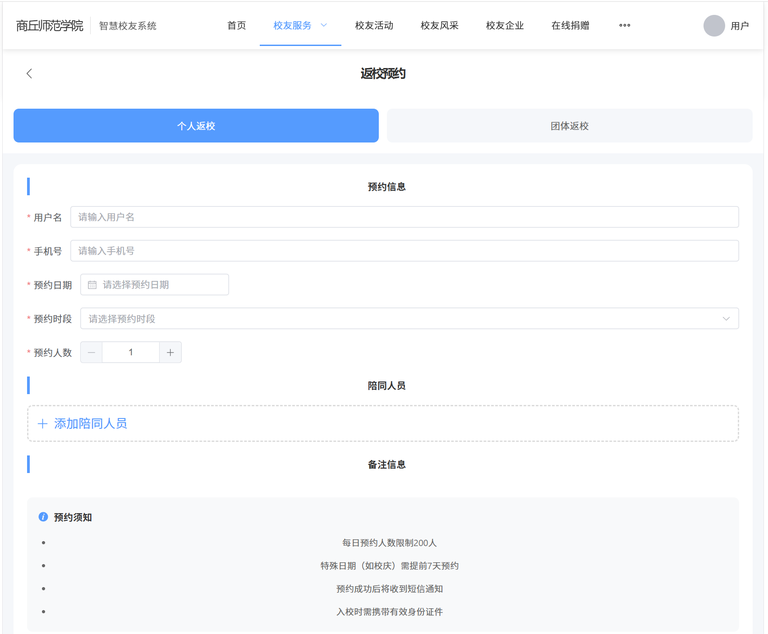The image size is (768, 634).
Task: Switch to the 个人返校 tab
Action: (x=196, y=126)
